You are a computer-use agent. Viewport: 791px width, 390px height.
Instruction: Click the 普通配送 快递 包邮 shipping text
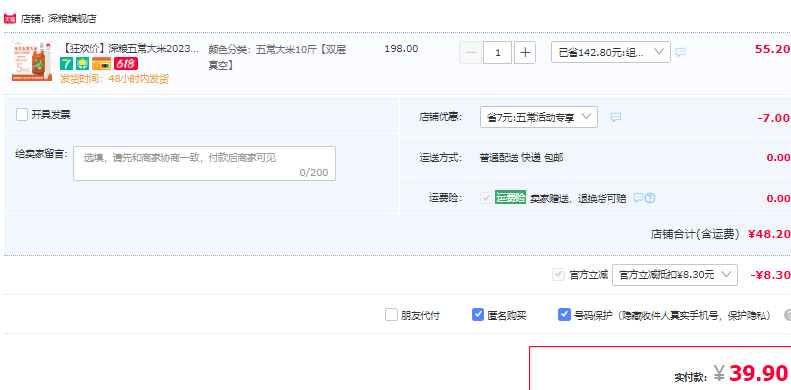521,158
